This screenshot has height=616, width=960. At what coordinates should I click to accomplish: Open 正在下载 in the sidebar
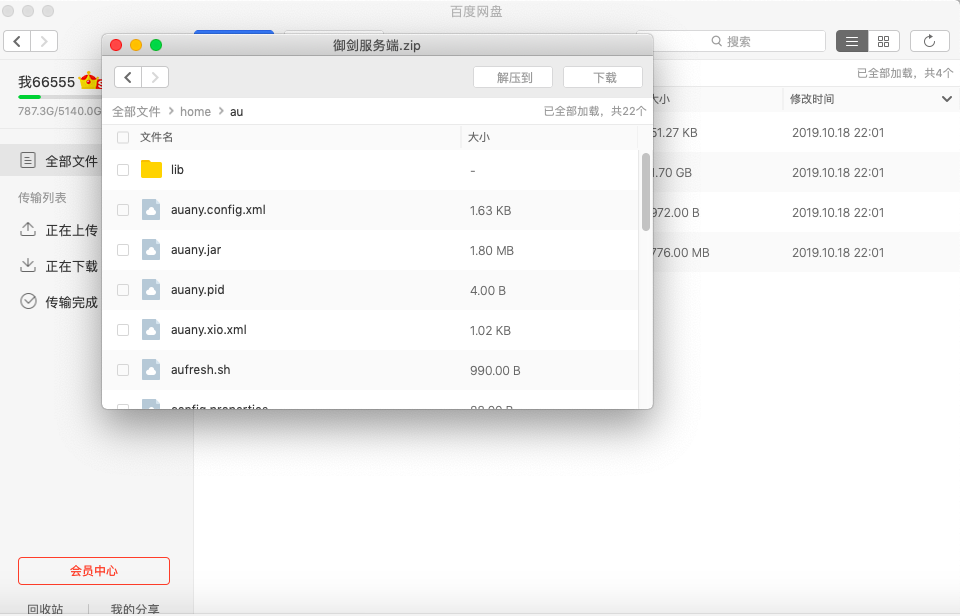click(x=72, y=266)
